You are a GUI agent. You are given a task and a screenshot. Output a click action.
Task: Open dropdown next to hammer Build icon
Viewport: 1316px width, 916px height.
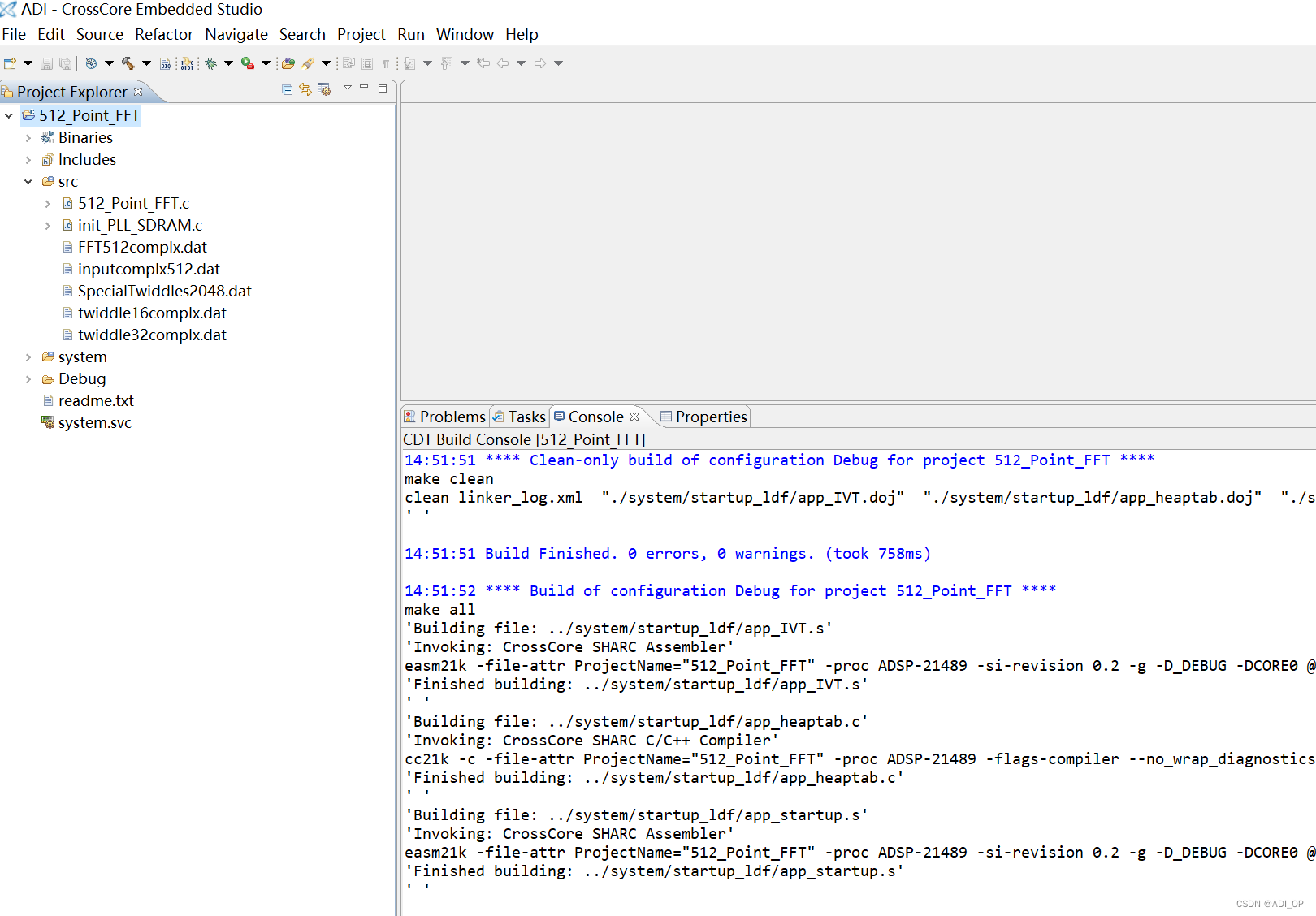click(146, 63)
